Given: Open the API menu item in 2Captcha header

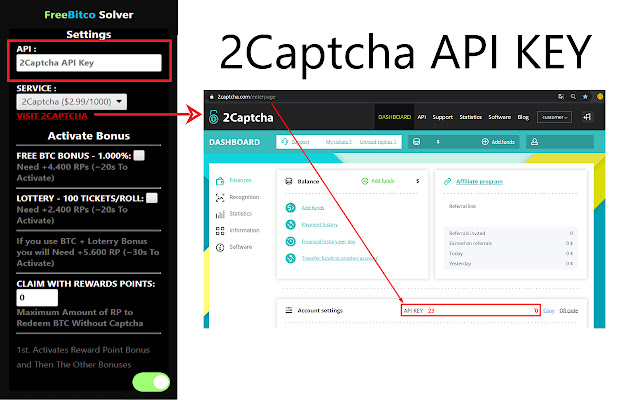Looking at the screenshot, I should coord(422,117).
